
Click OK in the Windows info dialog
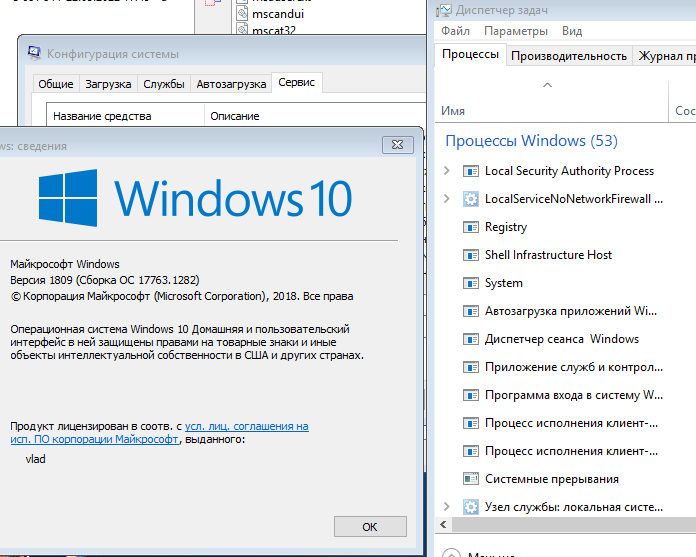(370, 527)
